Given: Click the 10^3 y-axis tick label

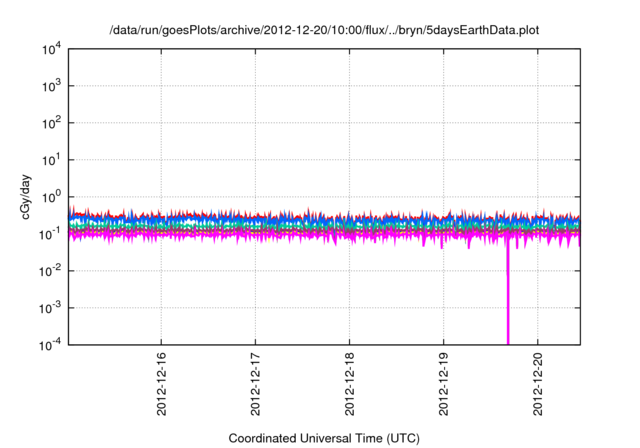Looking at the screenshot, I should [52, 86].
